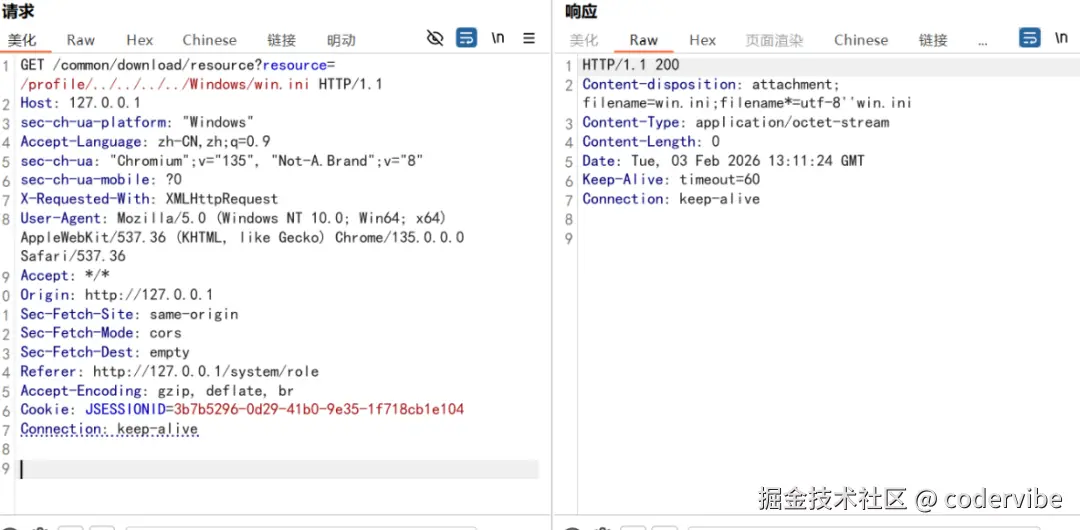Click the HTTP/1.1 200 status line
1080x530 pixels.
coord(631,65)
